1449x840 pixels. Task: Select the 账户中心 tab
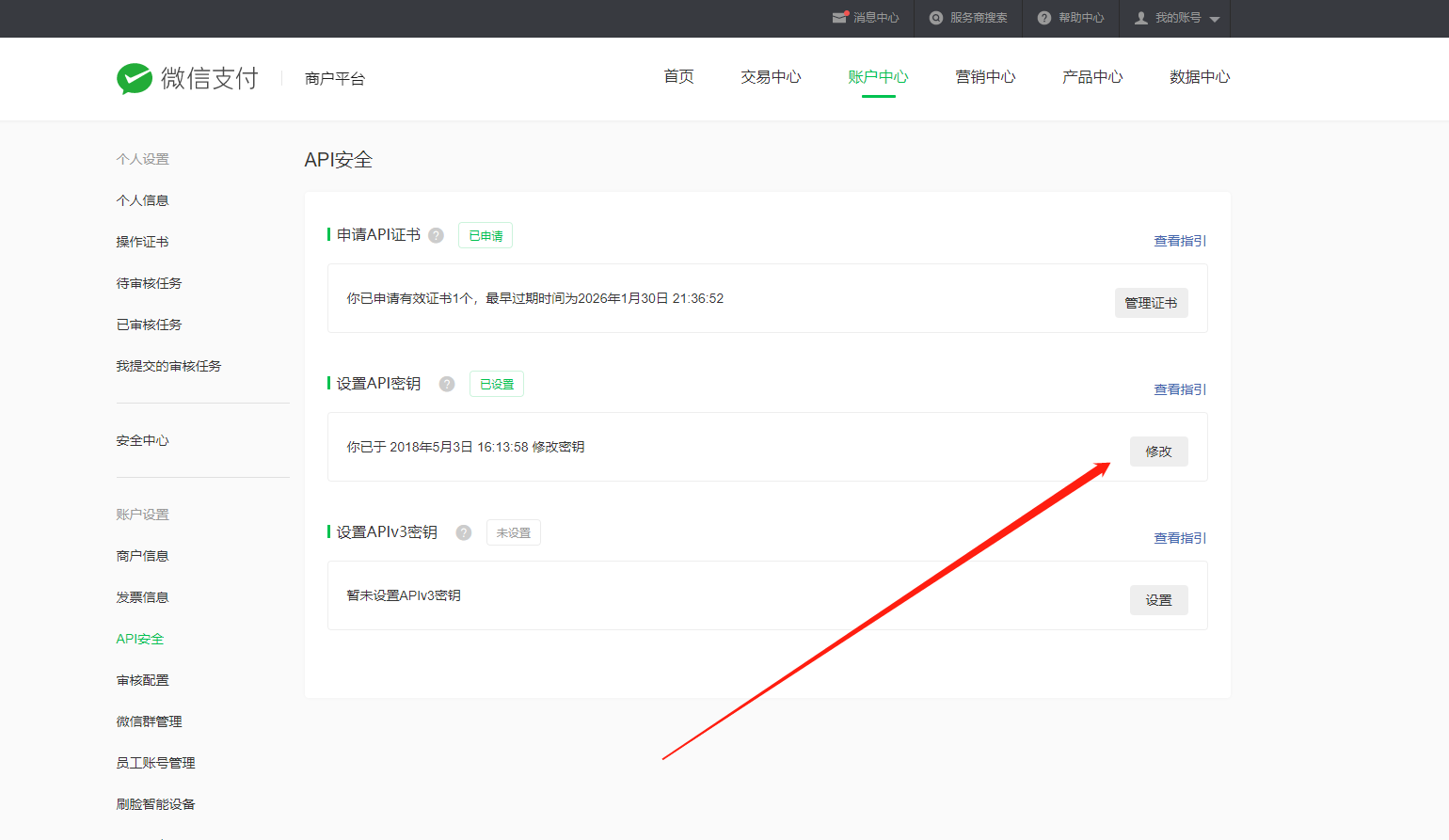click(x=879, y=77)
